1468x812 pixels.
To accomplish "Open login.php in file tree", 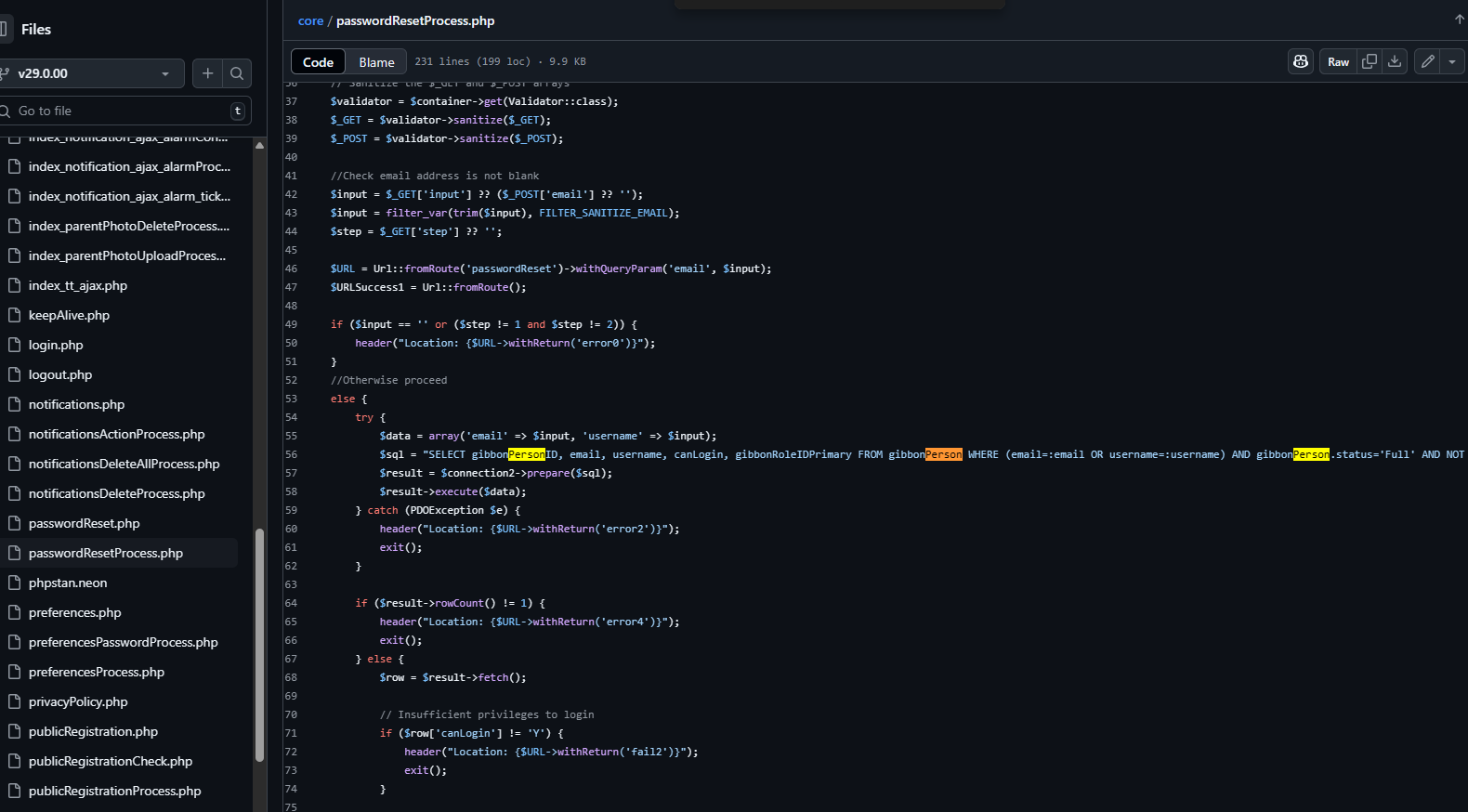I will [56, 345].
